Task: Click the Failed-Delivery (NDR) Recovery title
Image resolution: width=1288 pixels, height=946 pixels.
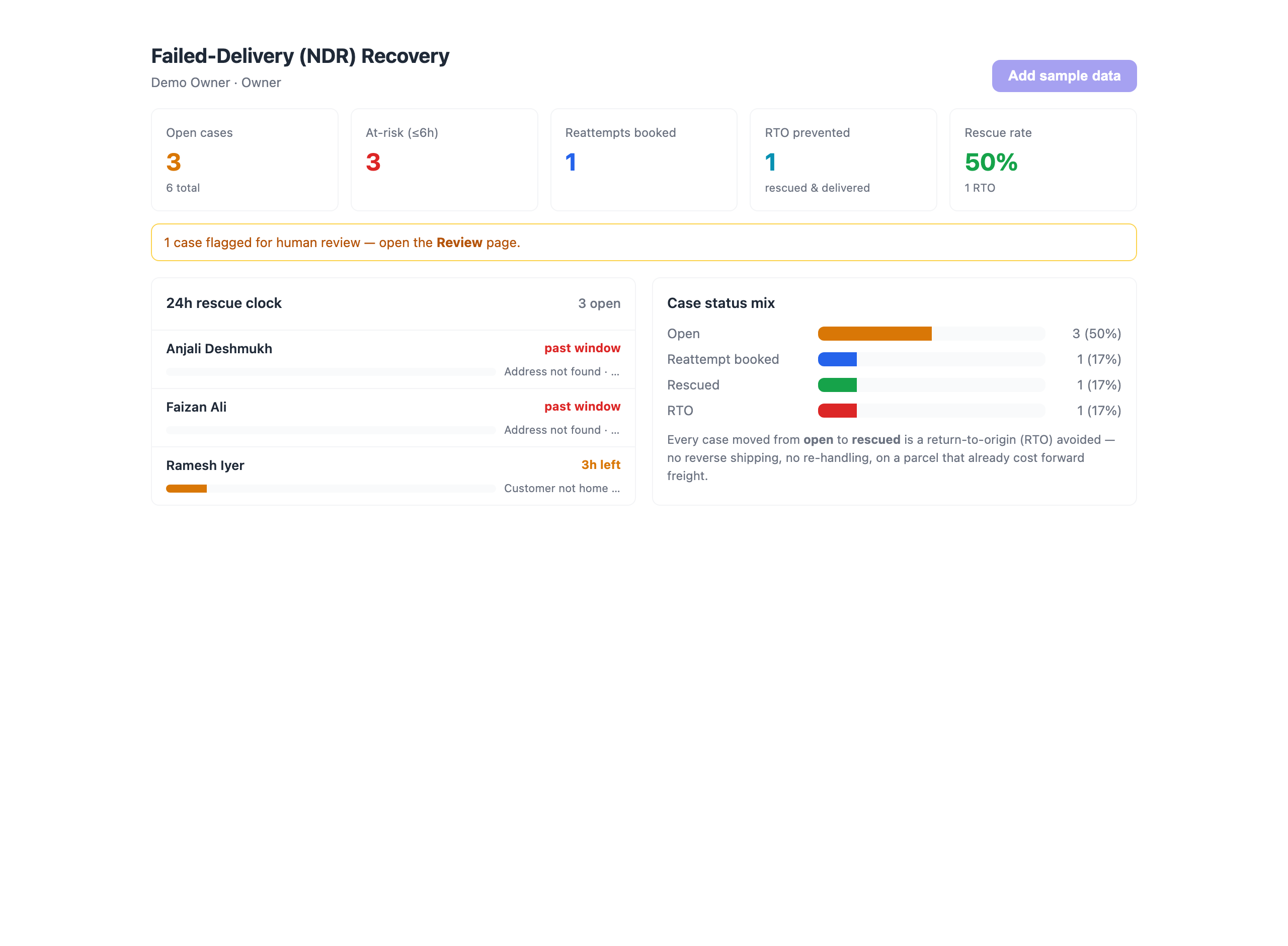Action: (x=300, y=55)
